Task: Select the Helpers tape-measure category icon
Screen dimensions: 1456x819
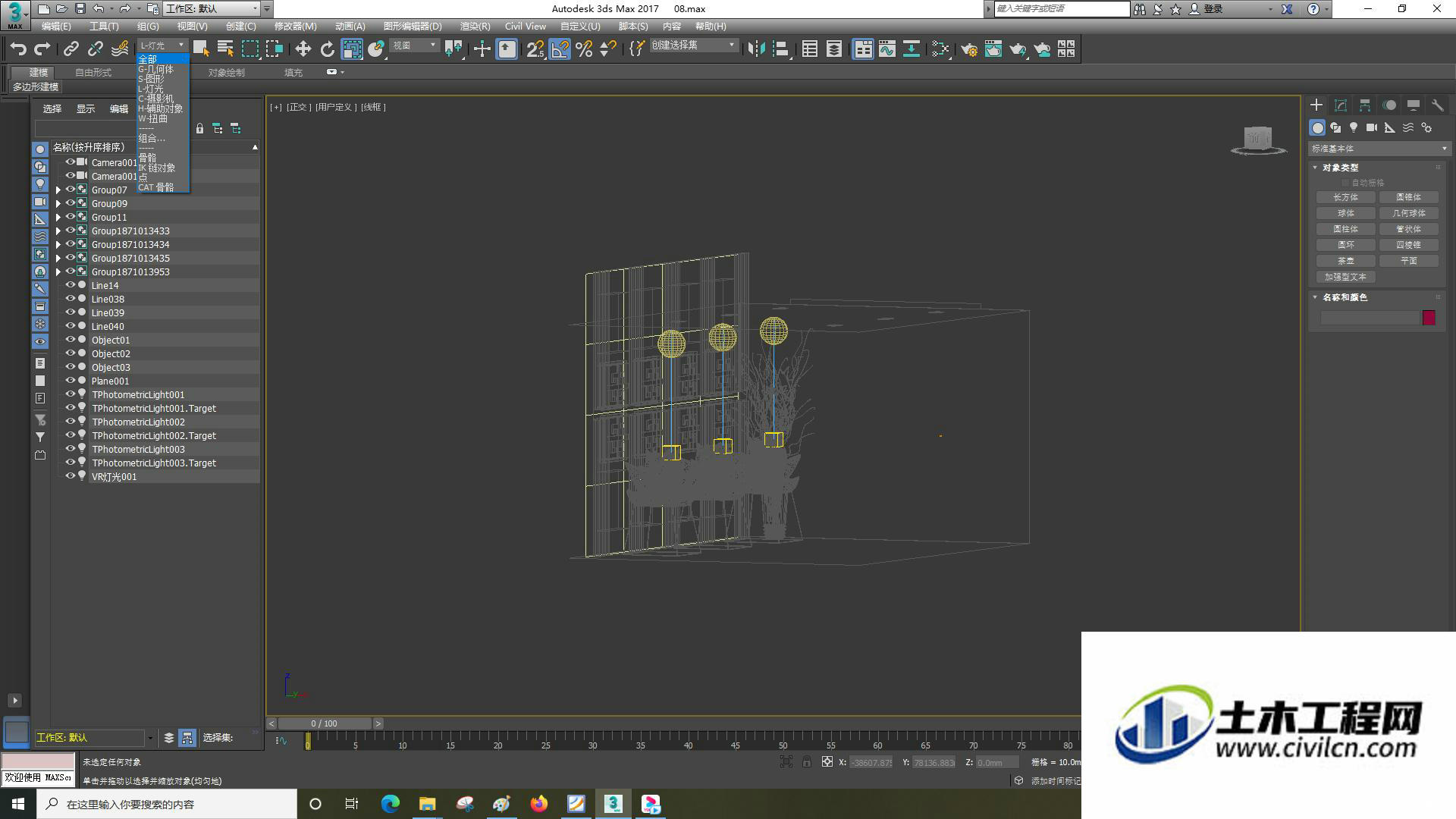Action: tap(1390, 127)
